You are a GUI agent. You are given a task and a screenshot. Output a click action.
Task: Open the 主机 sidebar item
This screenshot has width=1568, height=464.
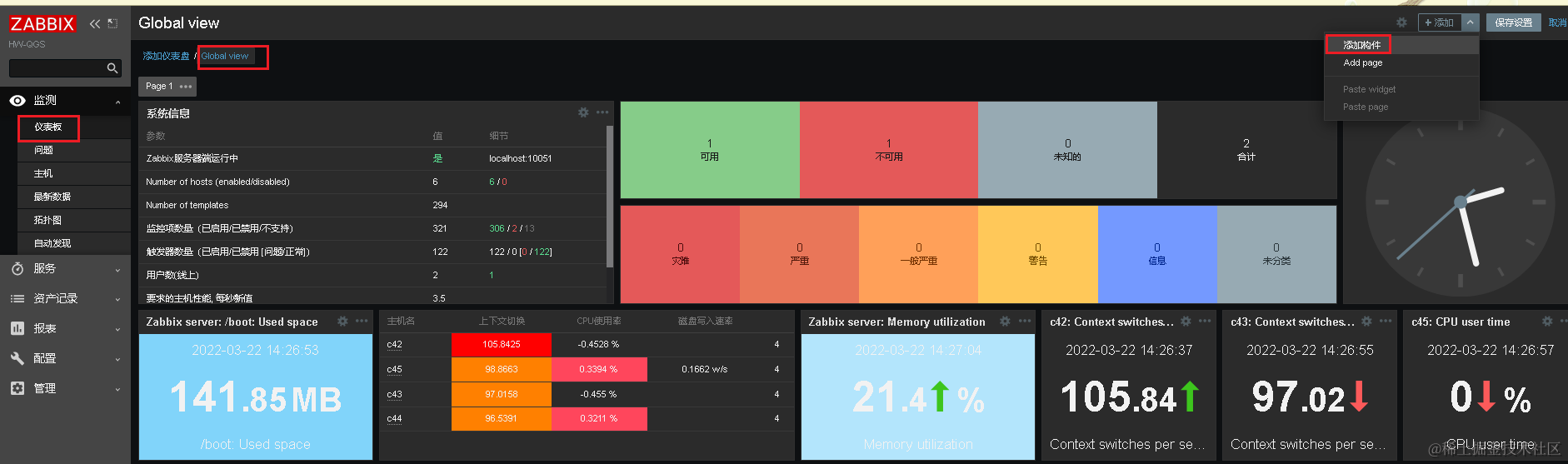(73, 173)
